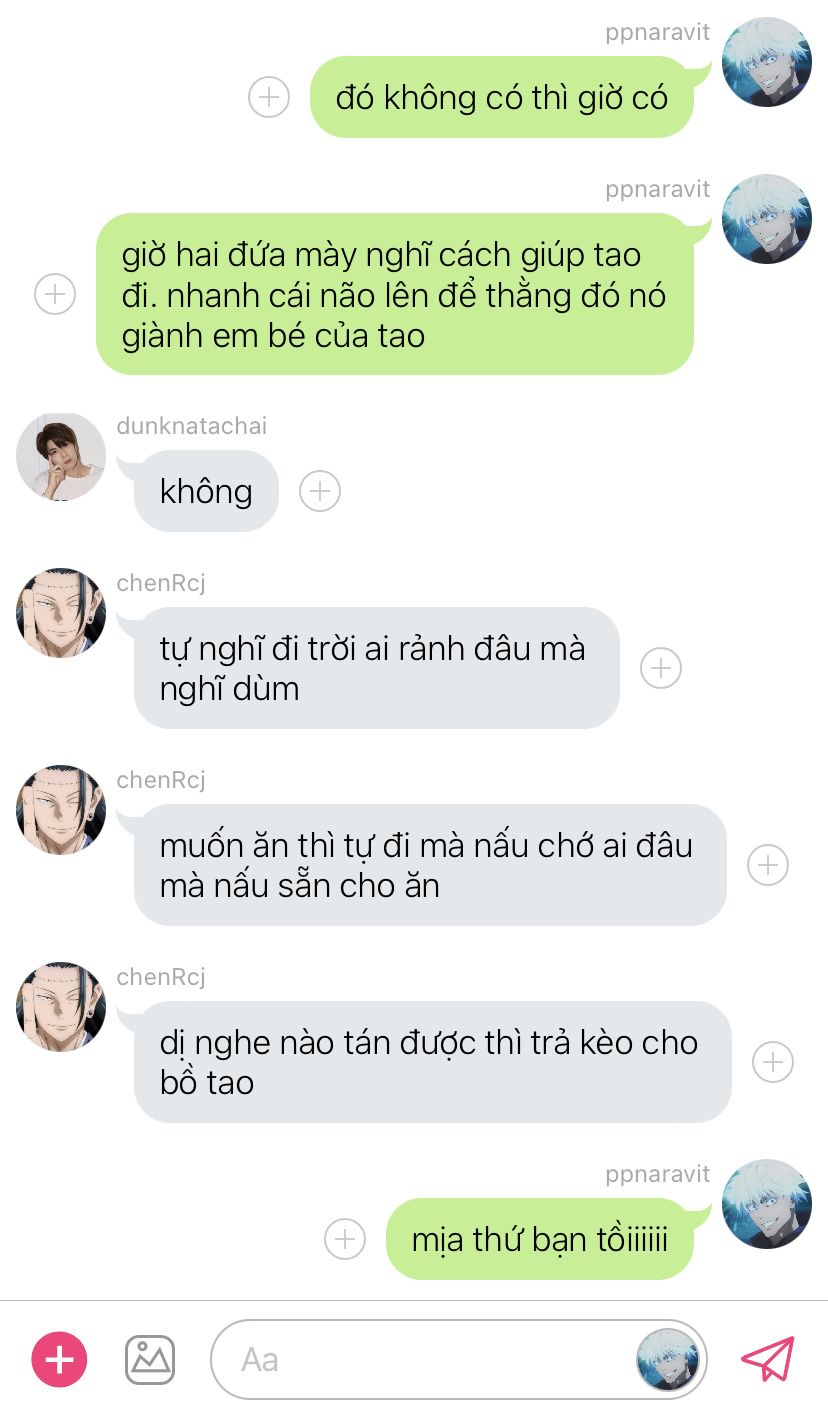Send message with paper plane icon
The height and width of the screenshot is (1415, 828).
[x=767, y=1360]
